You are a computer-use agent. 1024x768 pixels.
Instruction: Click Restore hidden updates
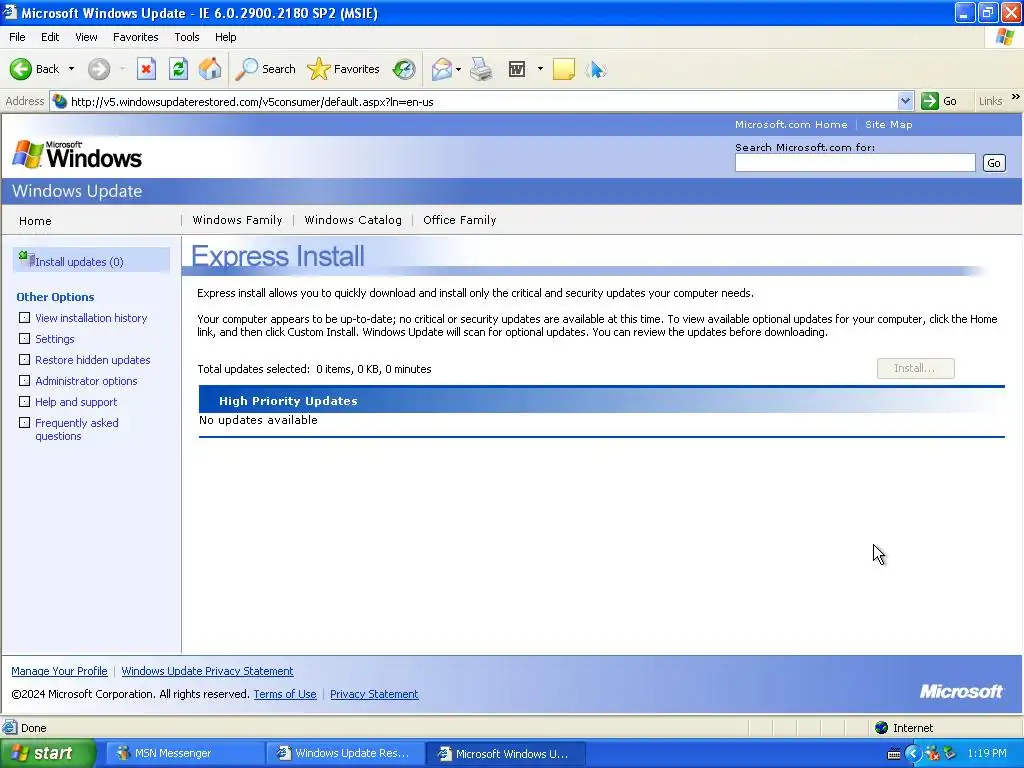point(93,360)
